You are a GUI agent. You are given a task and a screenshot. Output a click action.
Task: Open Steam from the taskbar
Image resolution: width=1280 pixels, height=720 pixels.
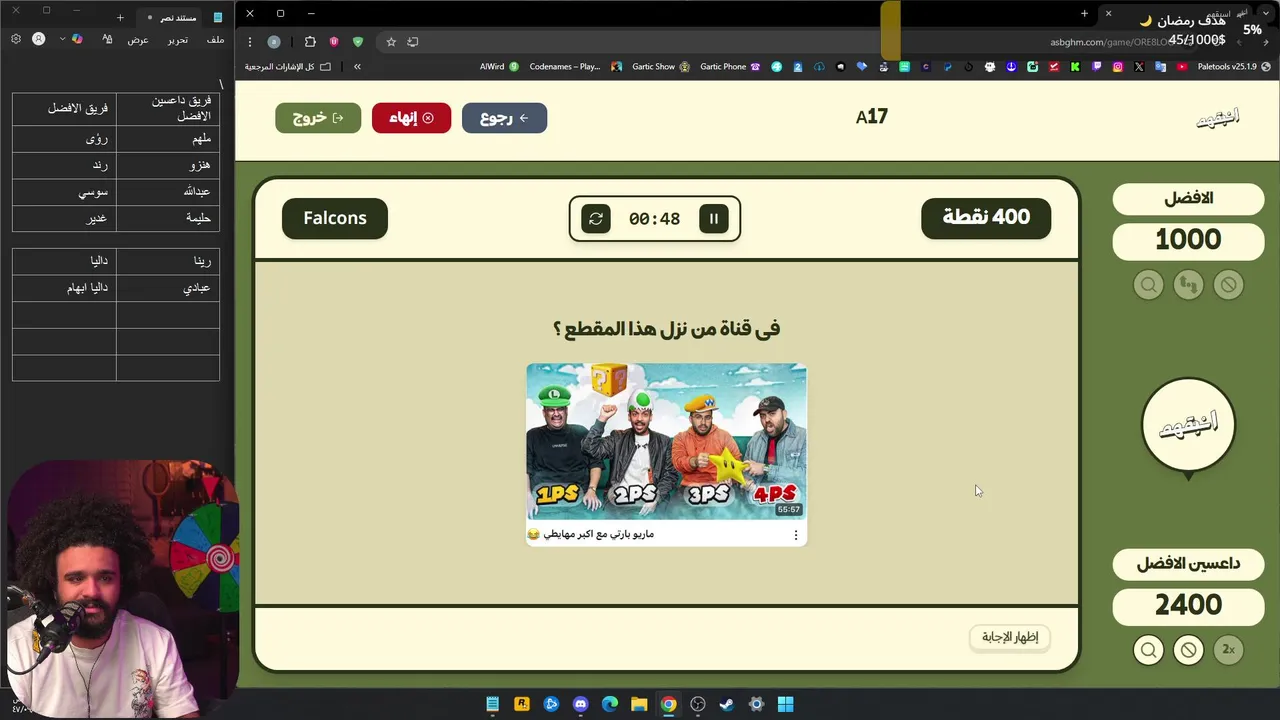click(727, 704)
